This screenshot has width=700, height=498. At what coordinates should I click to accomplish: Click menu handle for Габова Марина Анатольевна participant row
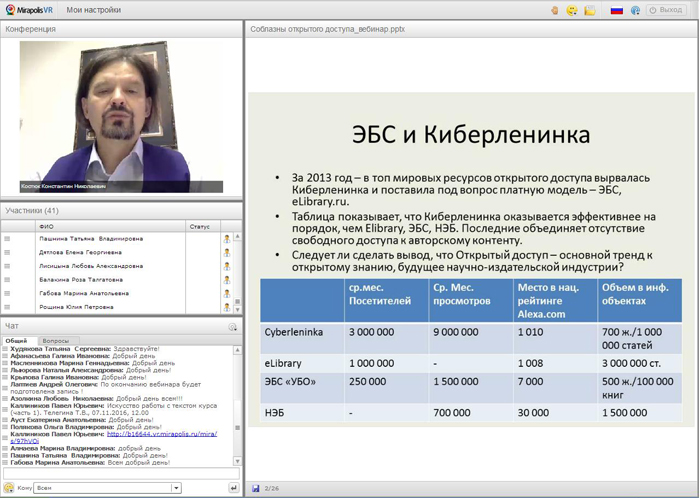pyautogui.click(x=7, y=293)
